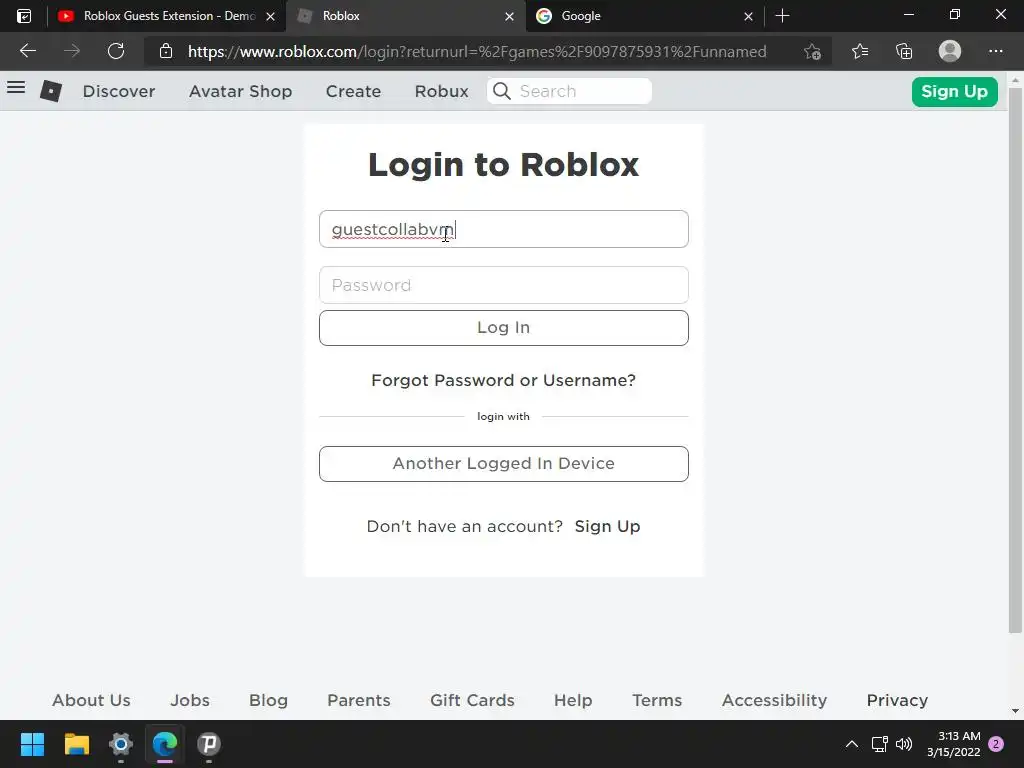Open the Privacy footer link

[897, 700]
